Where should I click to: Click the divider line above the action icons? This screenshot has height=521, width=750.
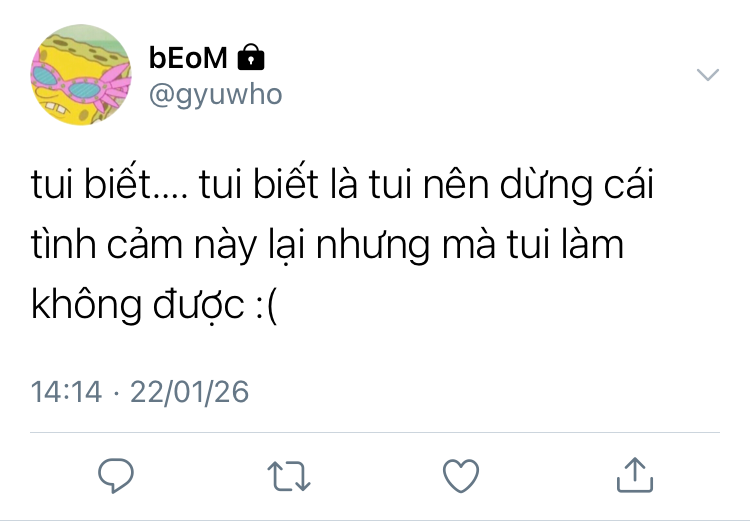pyautogui.click(x=375, y=432)
